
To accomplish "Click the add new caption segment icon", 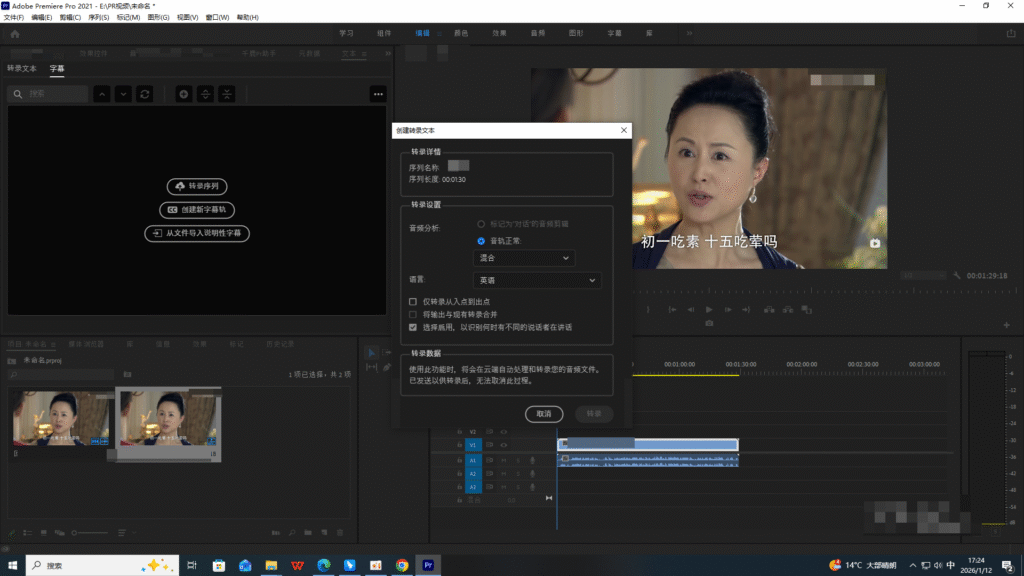I will 184,94.
